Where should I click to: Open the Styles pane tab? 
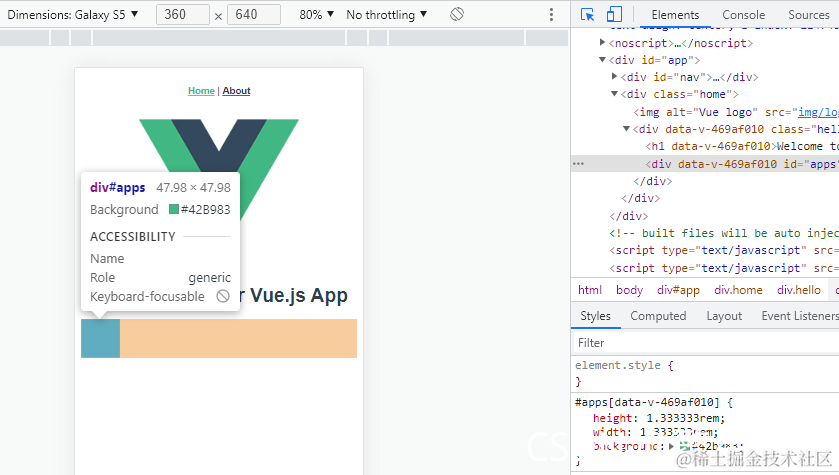(x=595, y=316)
